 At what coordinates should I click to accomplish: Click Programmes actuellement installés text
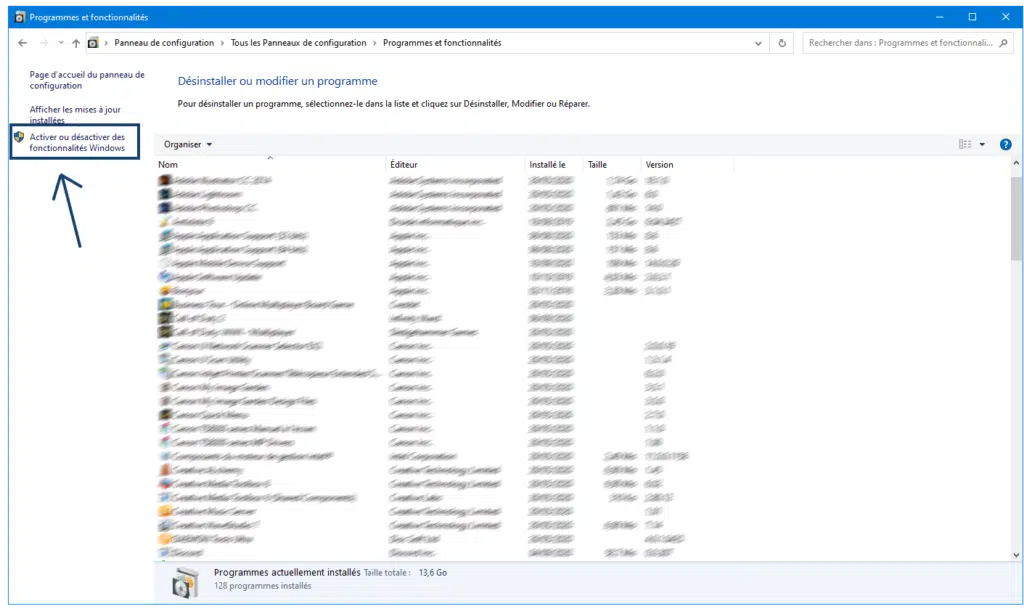287,572
